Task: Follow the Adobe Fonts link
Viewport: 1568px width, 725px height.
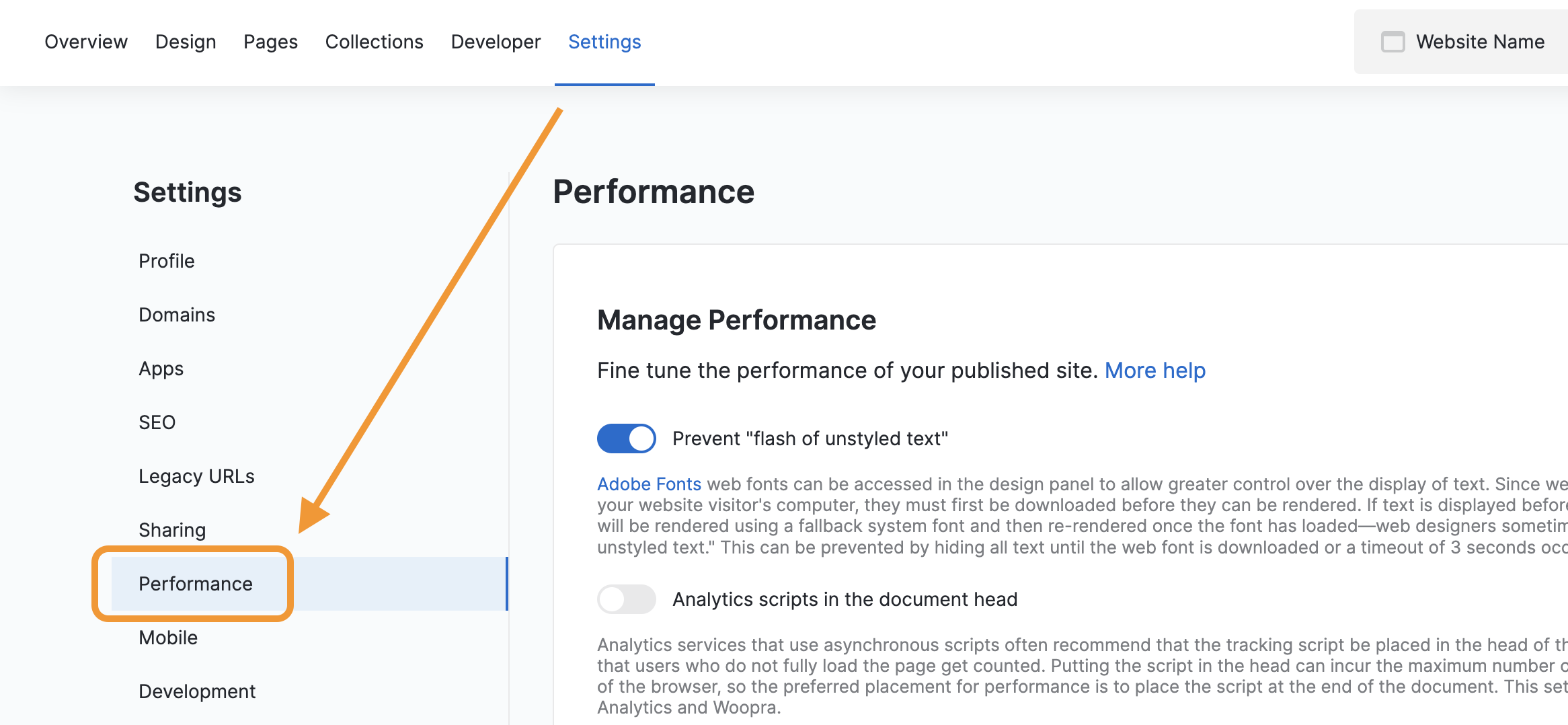Action: pos(649,484)
